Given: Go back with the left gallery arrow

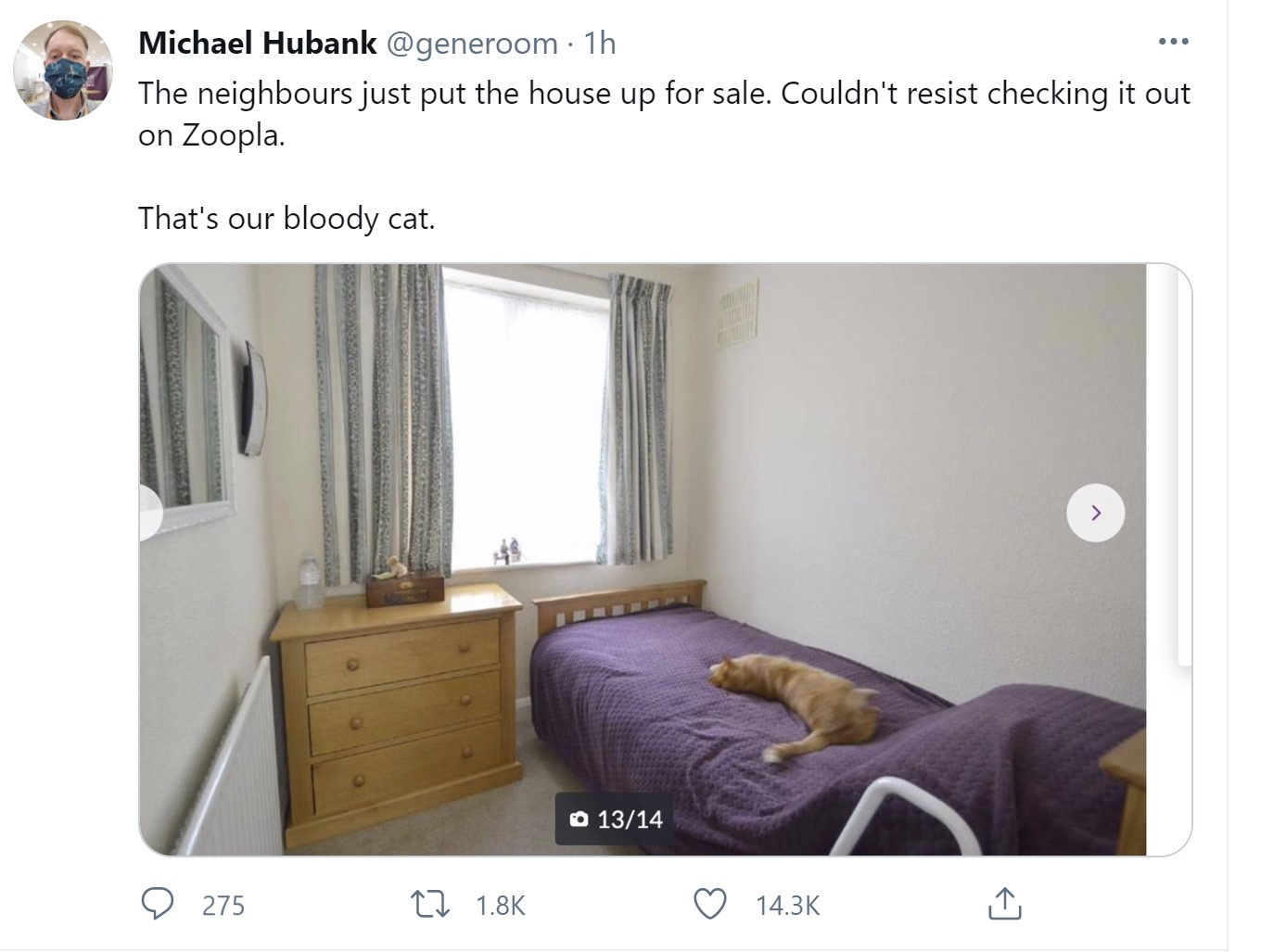Looking at the screenshot, I should tap(149, 513).
